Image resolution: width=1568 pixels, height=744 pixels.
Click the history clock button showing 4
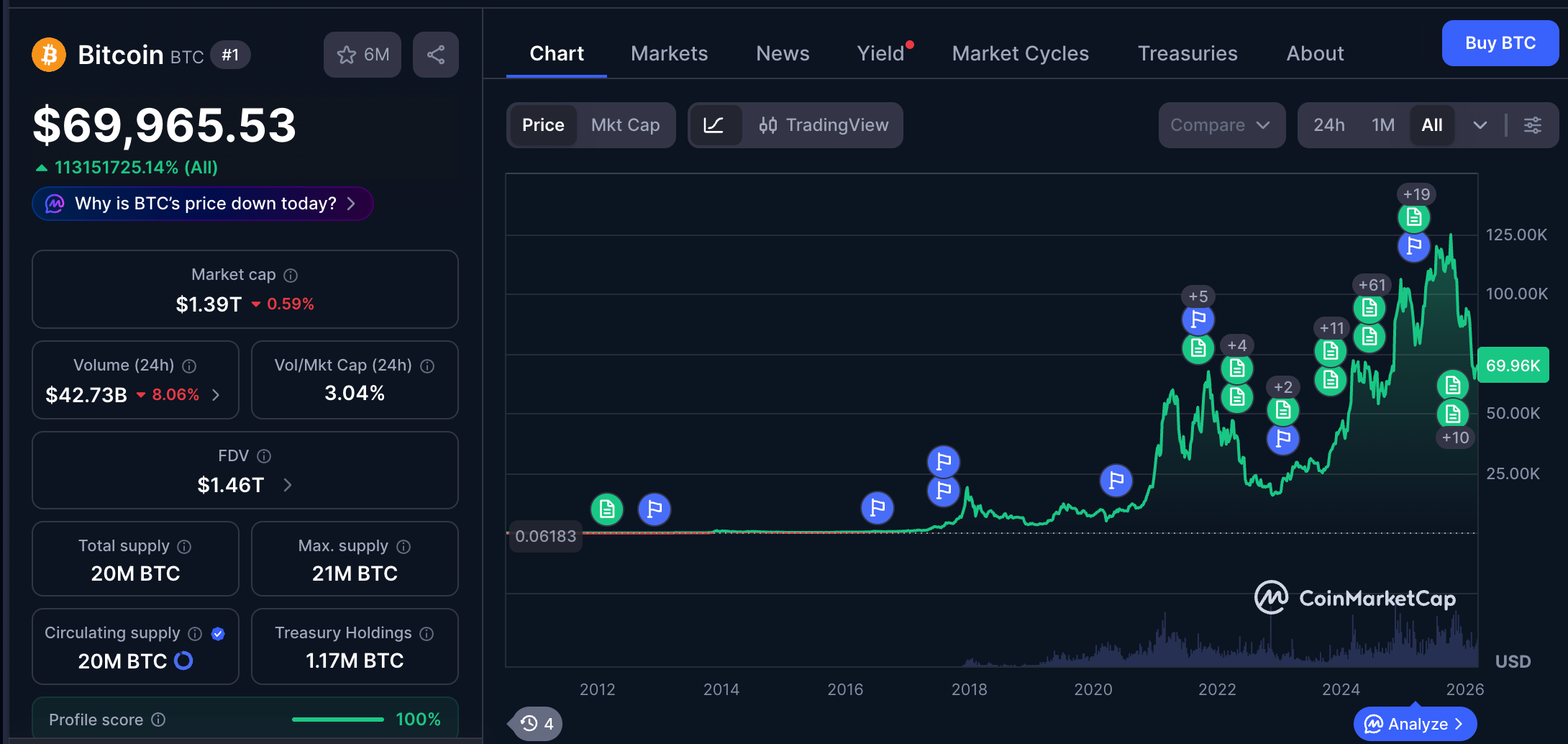pos(537,723)
